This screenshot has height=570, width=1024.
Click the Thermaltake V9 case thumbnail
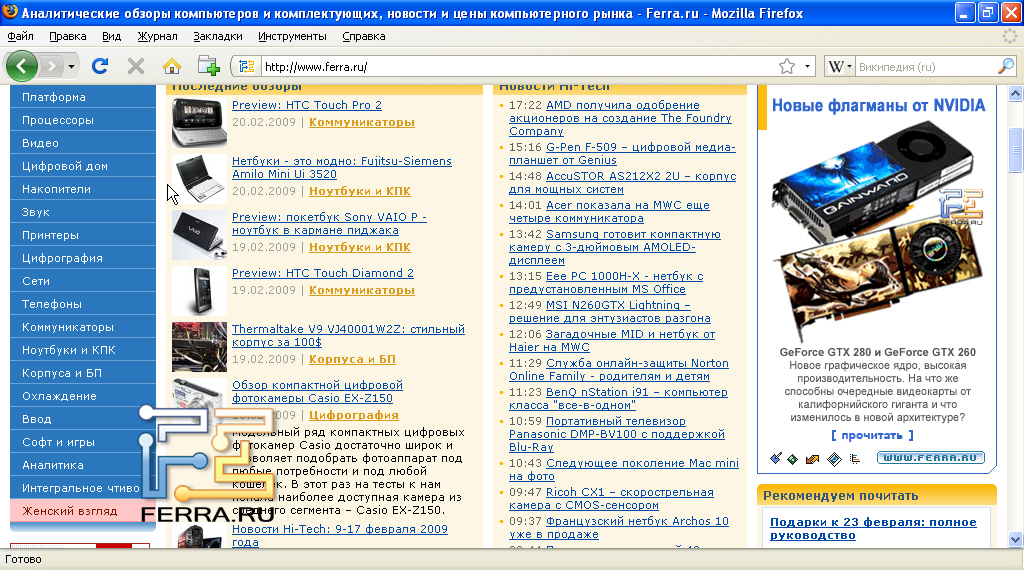pos(199,347)
